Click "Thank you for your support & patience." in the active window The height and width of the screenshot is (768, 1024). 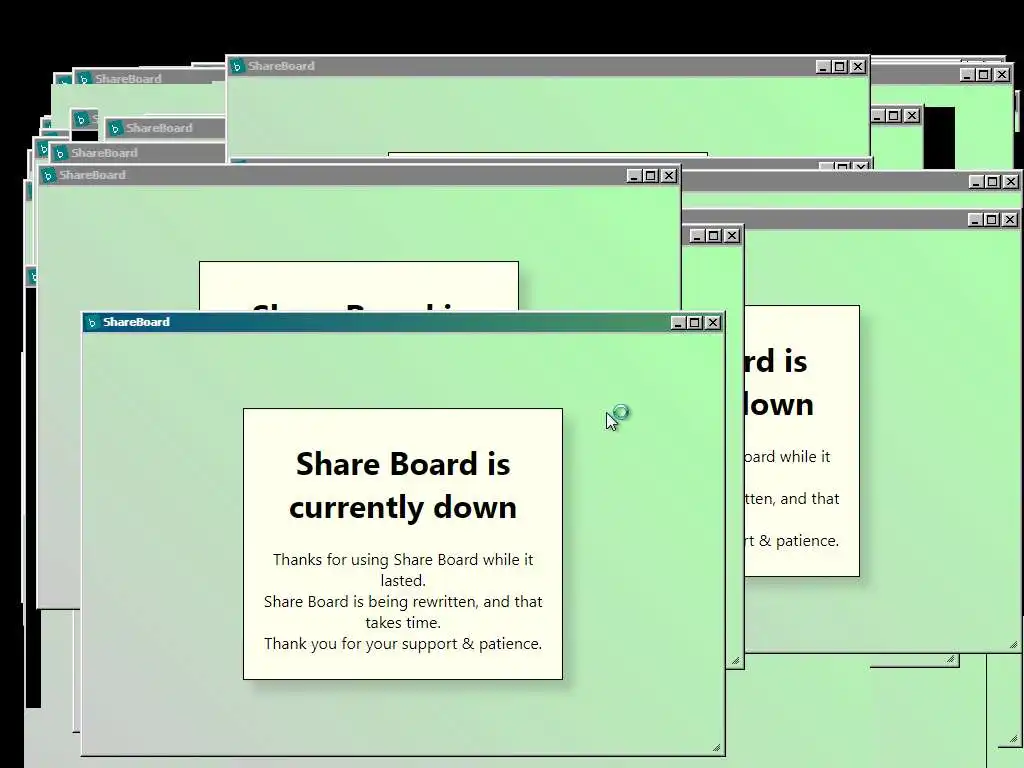pos(403,644)
